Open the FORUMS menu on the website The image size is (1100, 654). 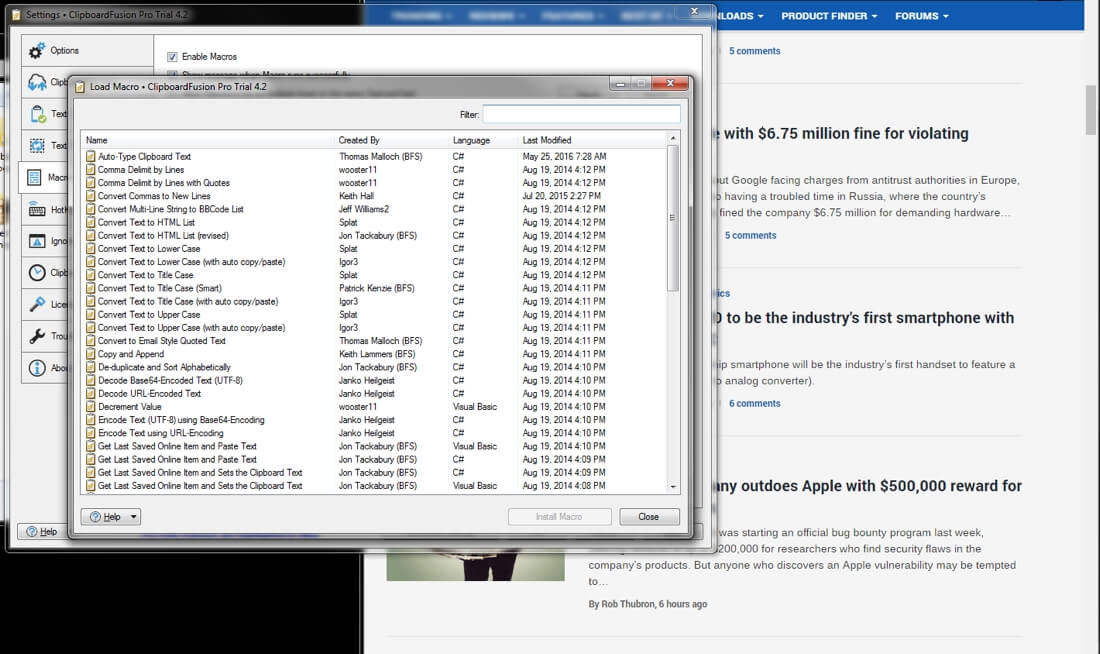(921, 15)
